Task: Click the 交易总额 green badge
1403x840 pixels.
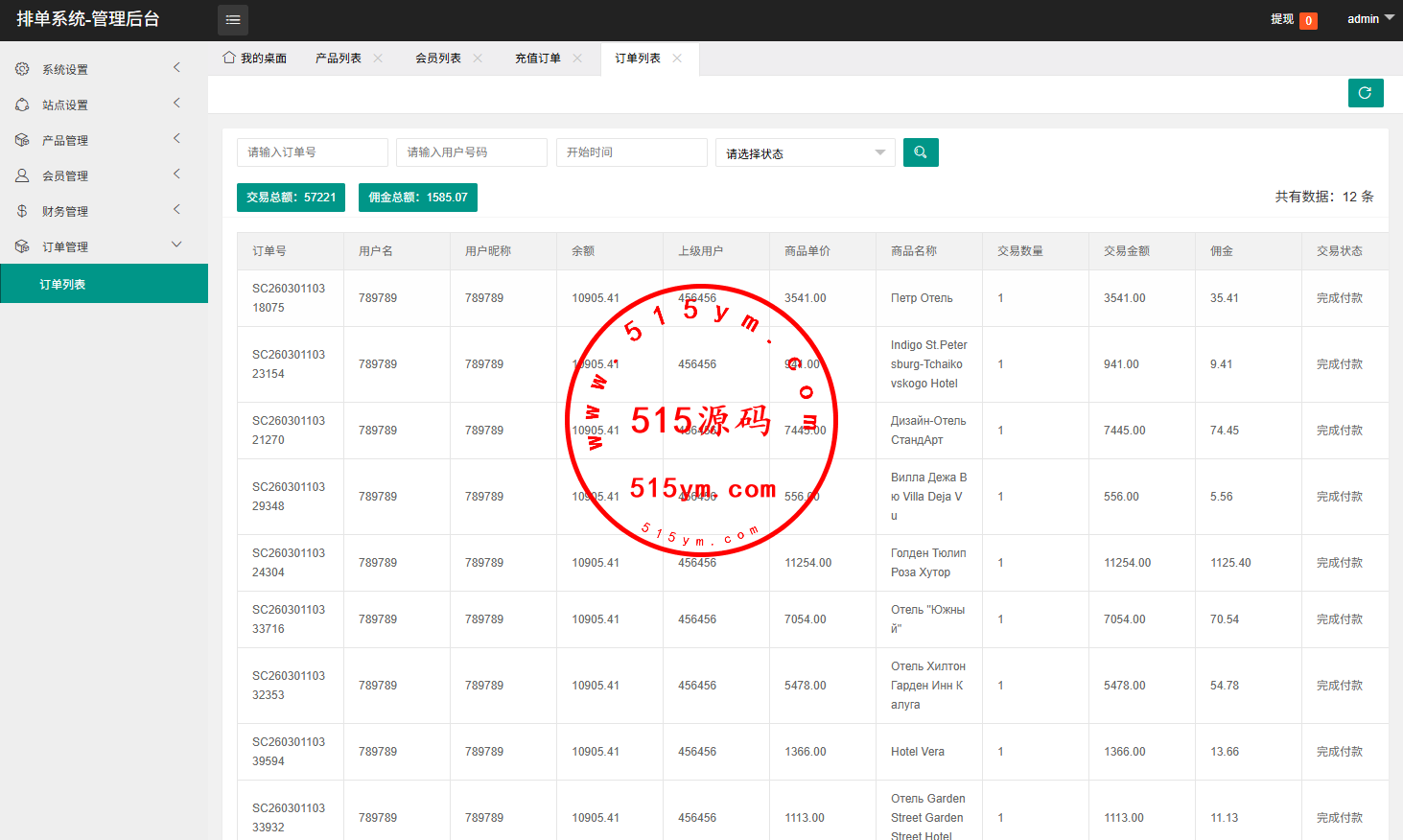Action: 291,198
